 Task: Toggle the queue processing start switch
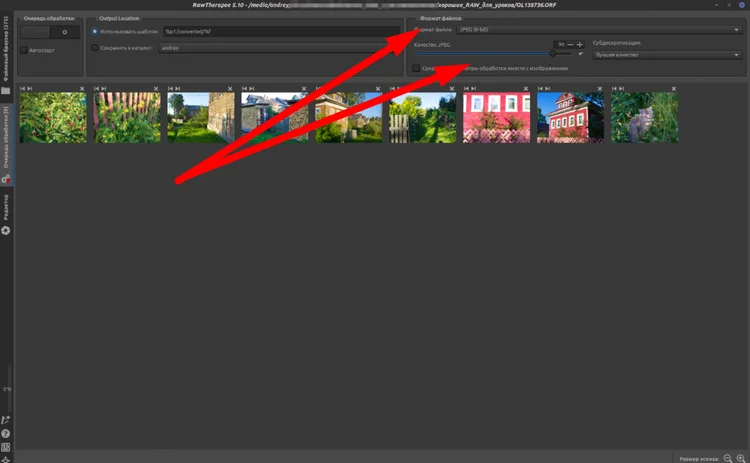click(x=50, y=32)
